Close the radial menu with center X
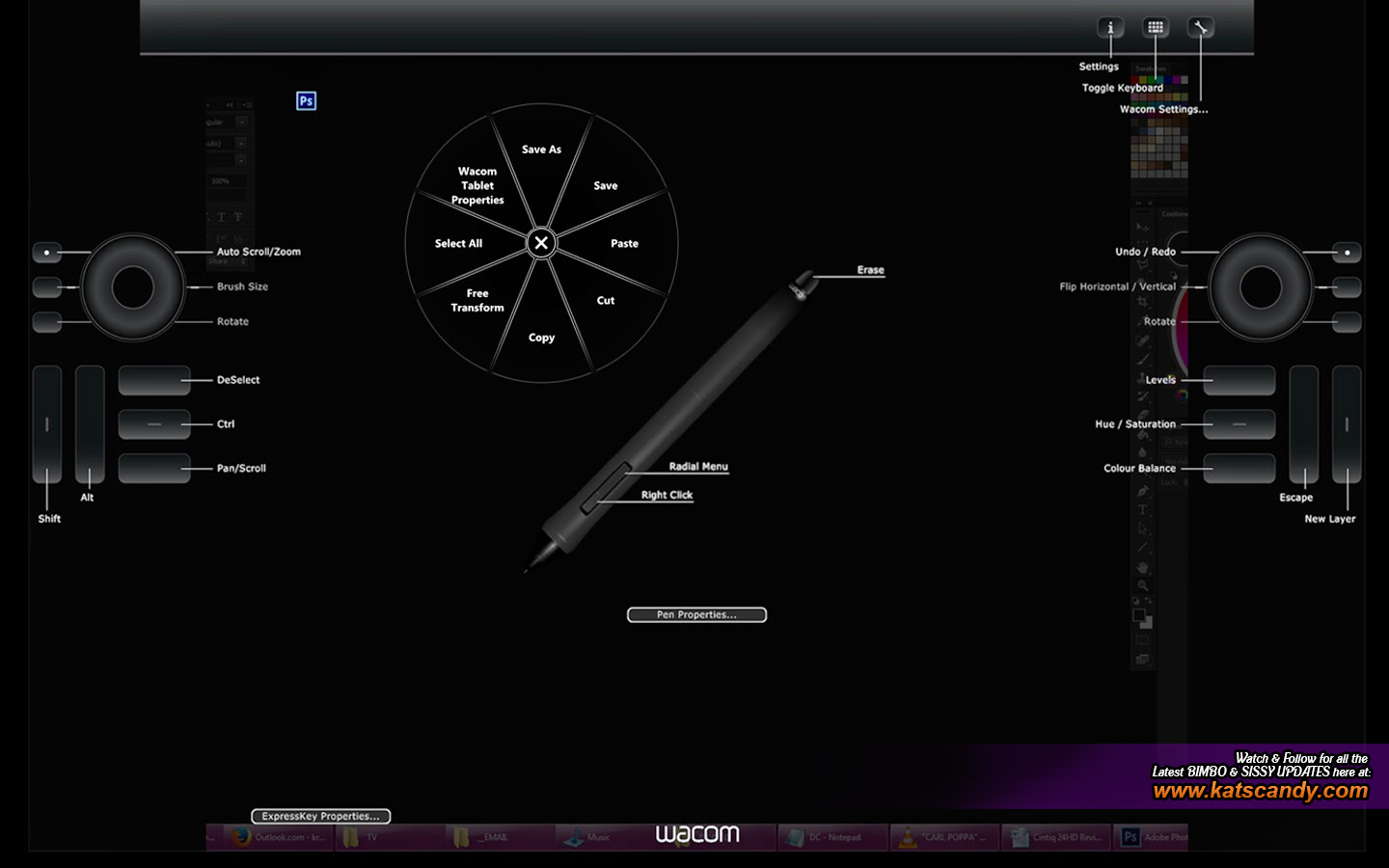The width and height of the screenshot is (1389, 868). pos(541,243)
